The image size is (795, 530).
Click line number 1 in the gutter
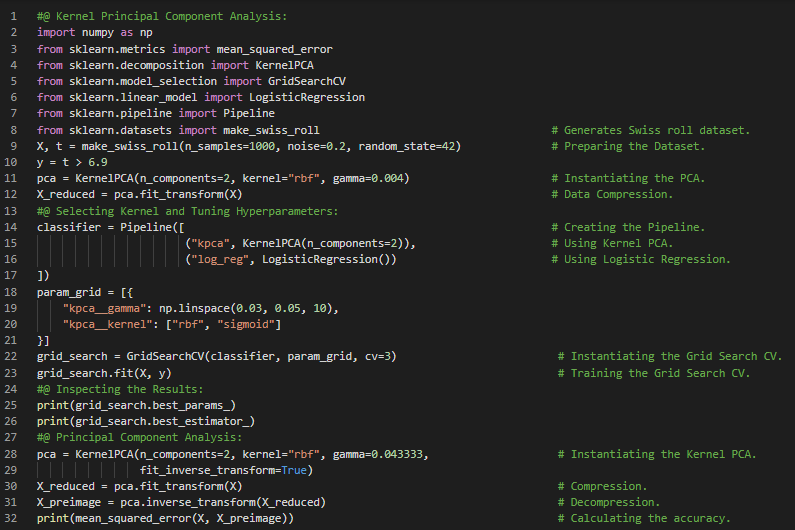tap(15, 16)
